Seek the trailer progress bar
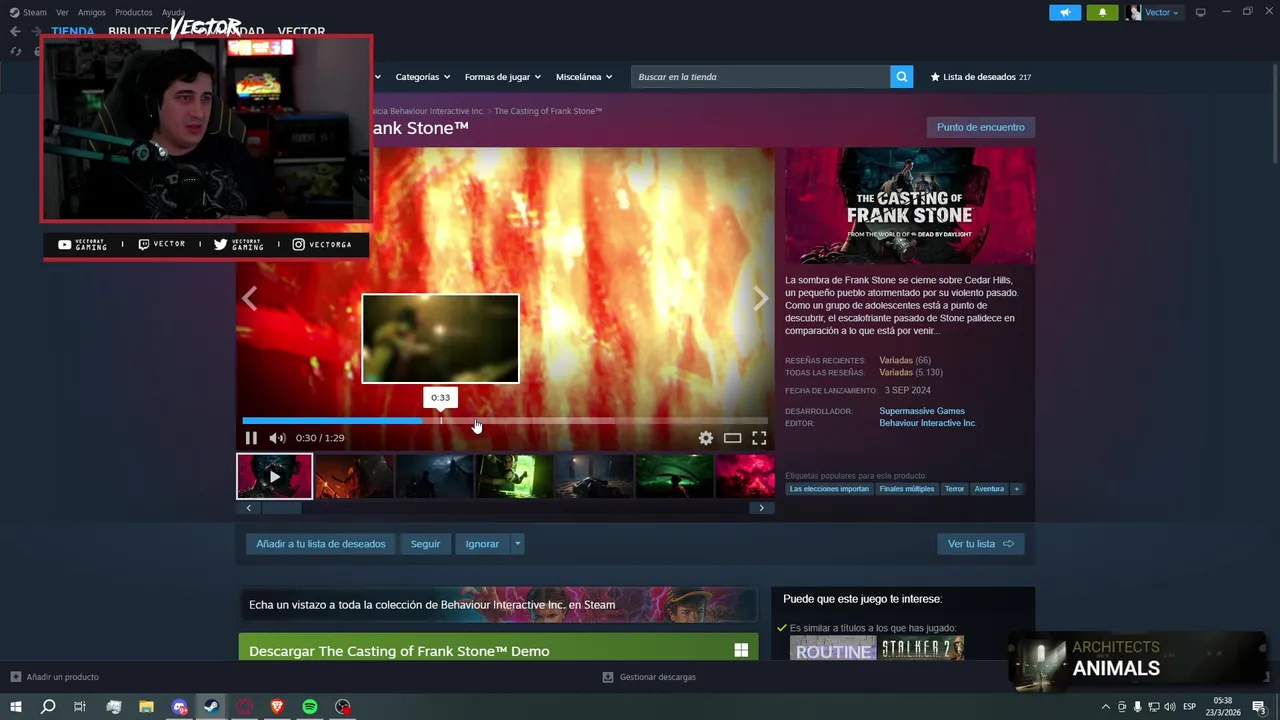Image resolution: width=1280 pixels, height=720 pixels. click(505, 421)
